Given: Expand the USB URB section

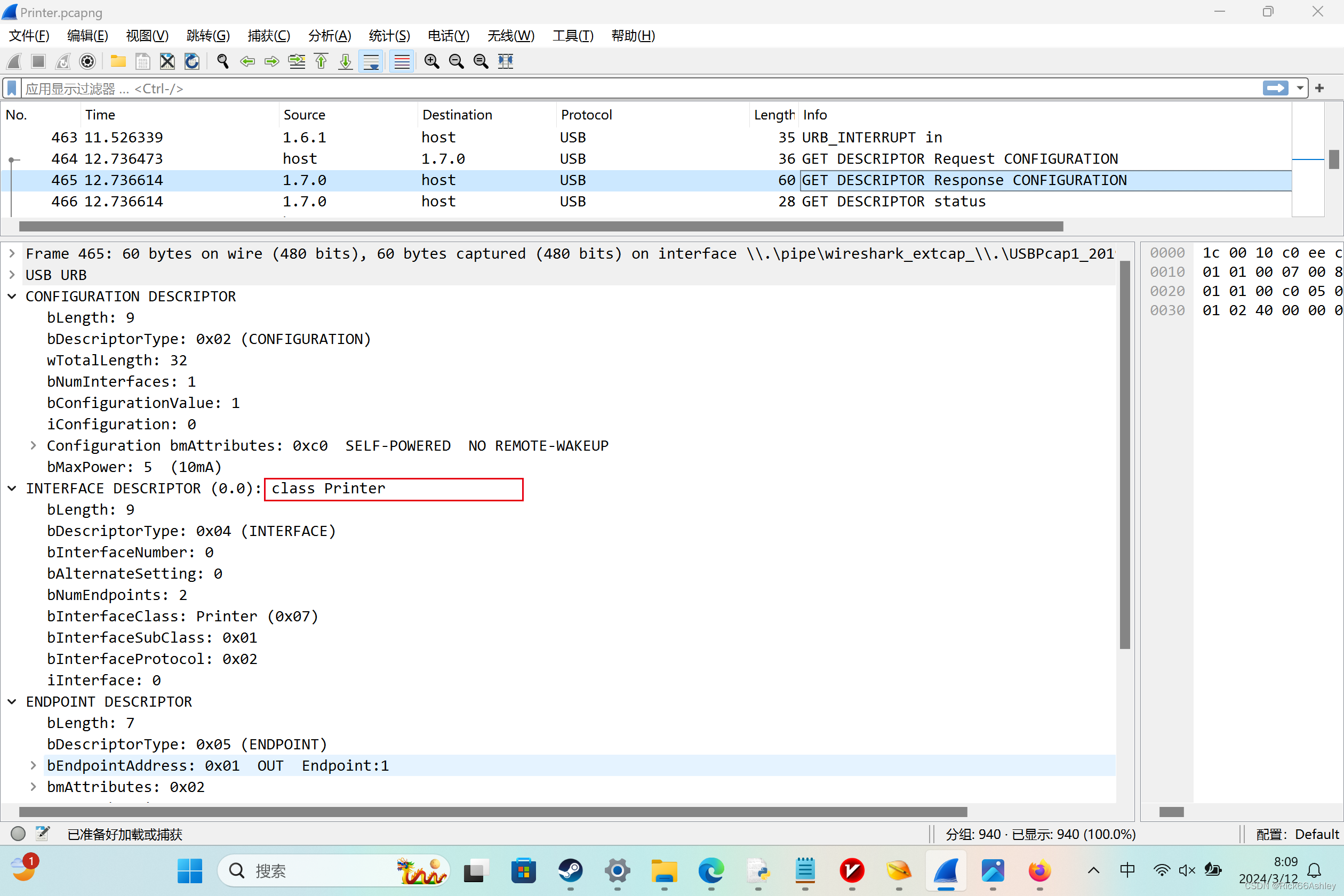Looking at the screenshot, I should [x=12, y=275].
